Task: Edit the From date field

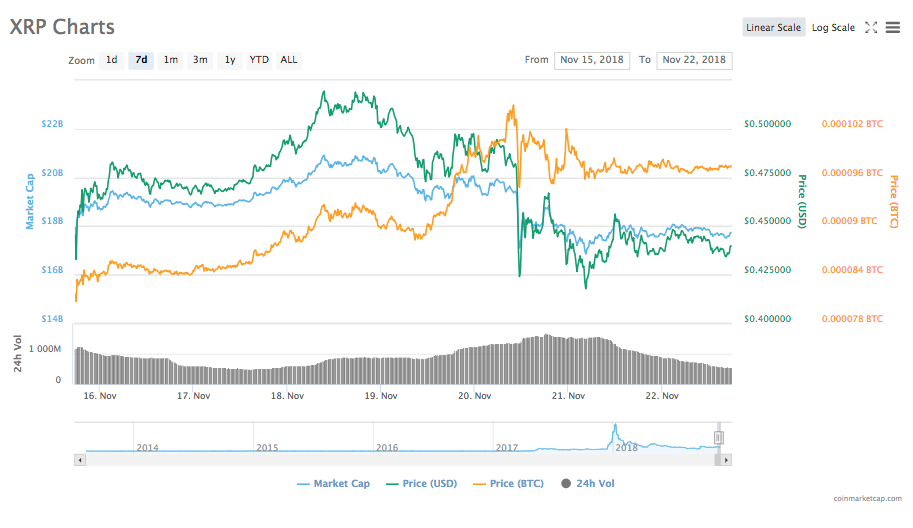Action: (592, 60)
